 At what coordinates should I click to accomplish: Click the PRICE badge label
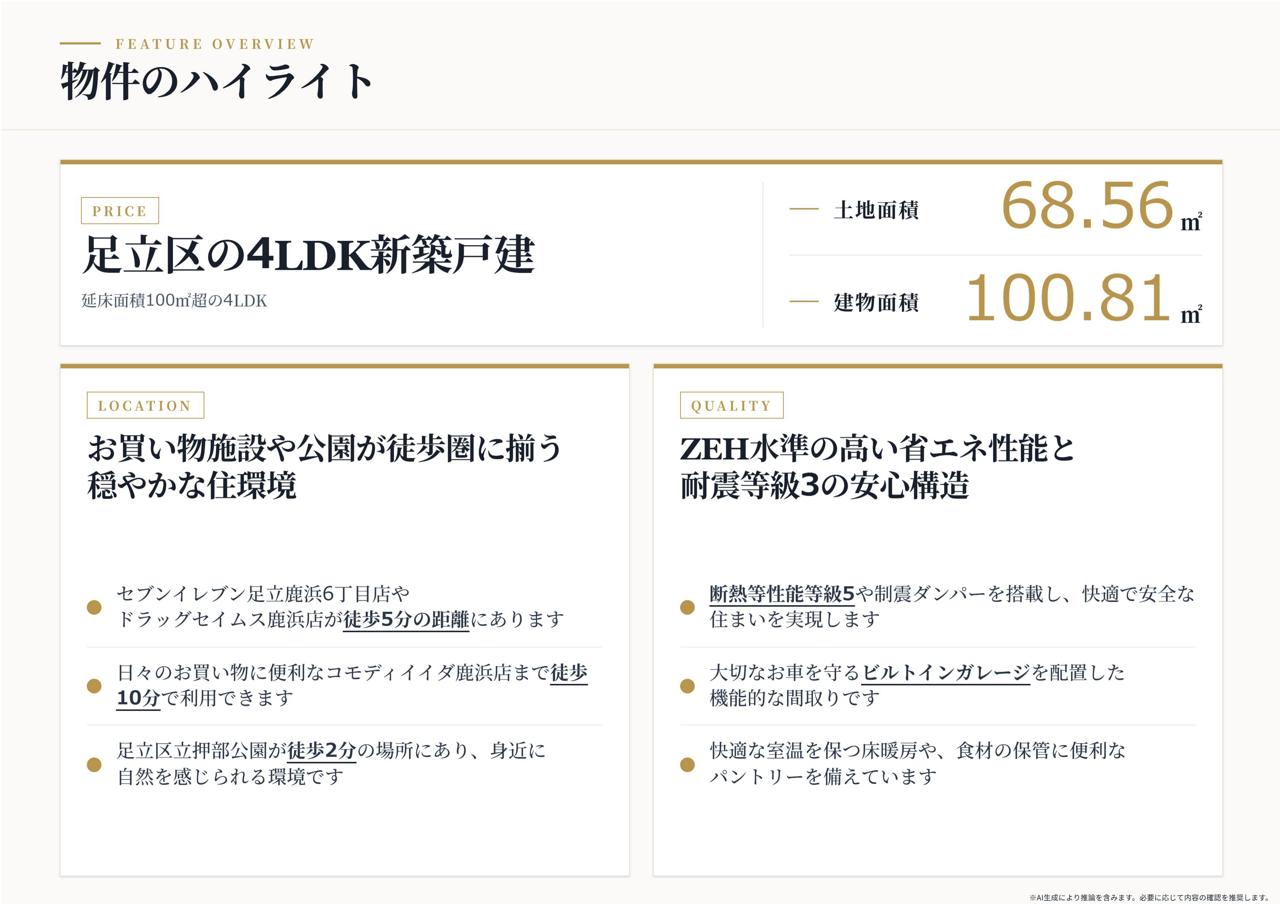tap(120, 211)
